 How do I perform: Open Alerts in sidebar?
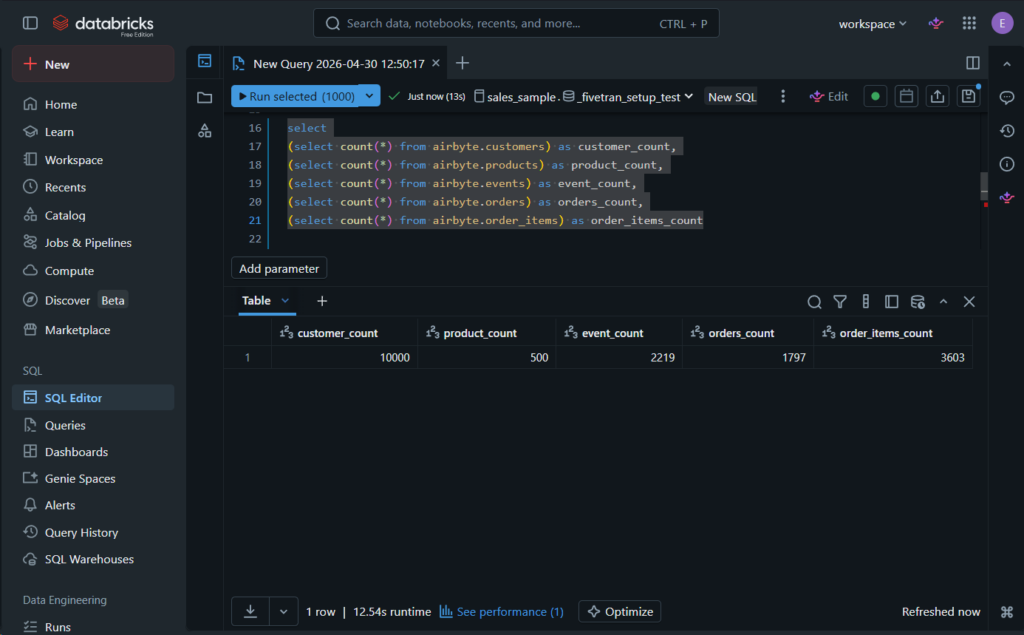tap(93, 505)
